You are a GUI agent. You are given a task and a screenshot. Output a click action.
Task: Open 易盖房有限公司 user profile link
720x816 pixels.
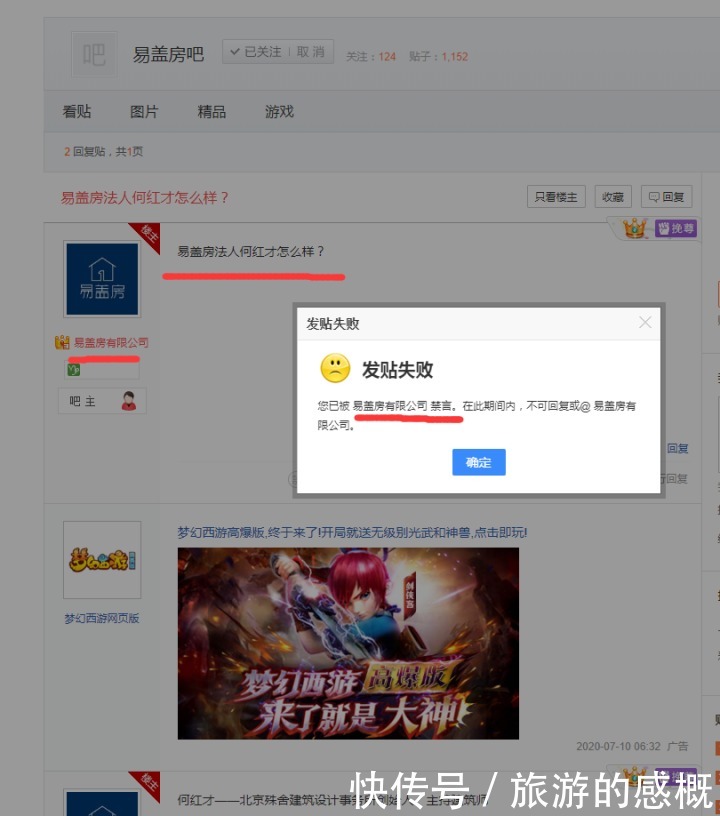tap(111, 342)
